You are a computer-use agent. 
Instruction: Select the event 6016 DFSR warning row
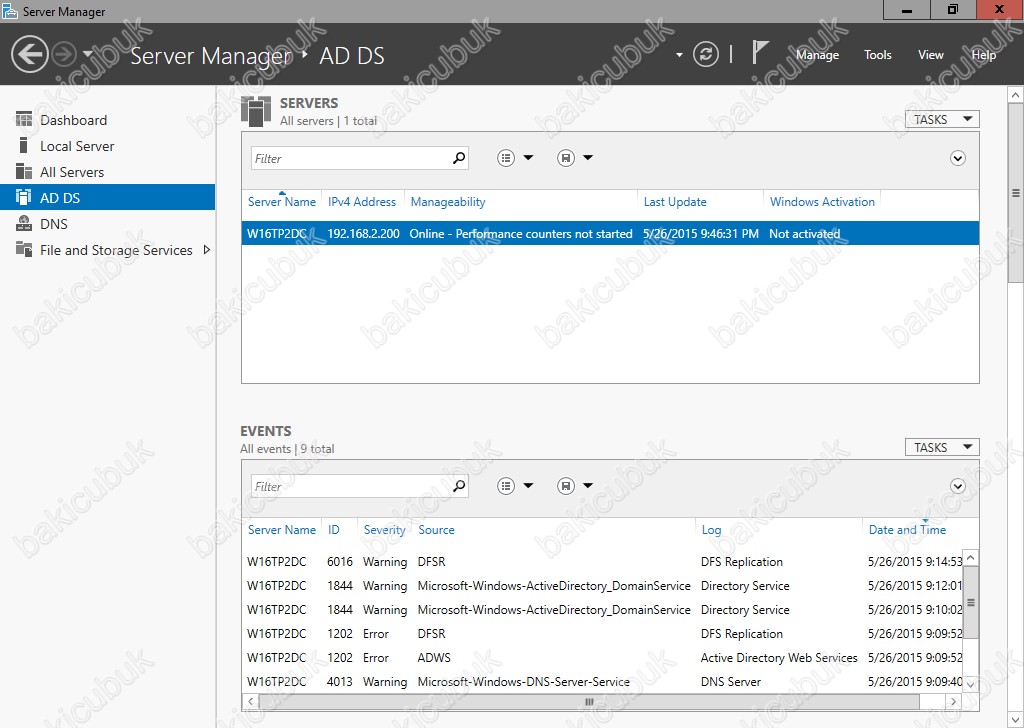pyautogui.click(x=604, y=562)
